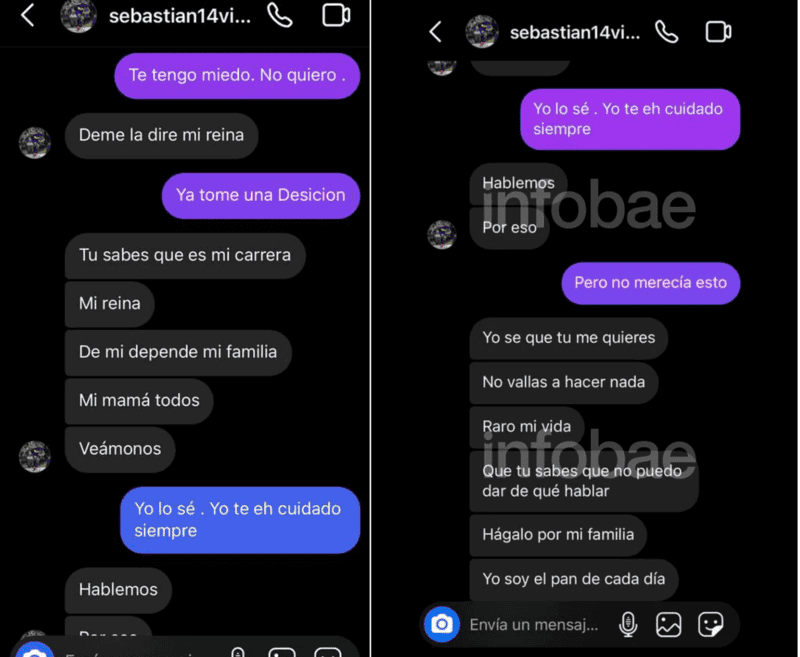Open camera from right message bar

(x=442, y=623)
